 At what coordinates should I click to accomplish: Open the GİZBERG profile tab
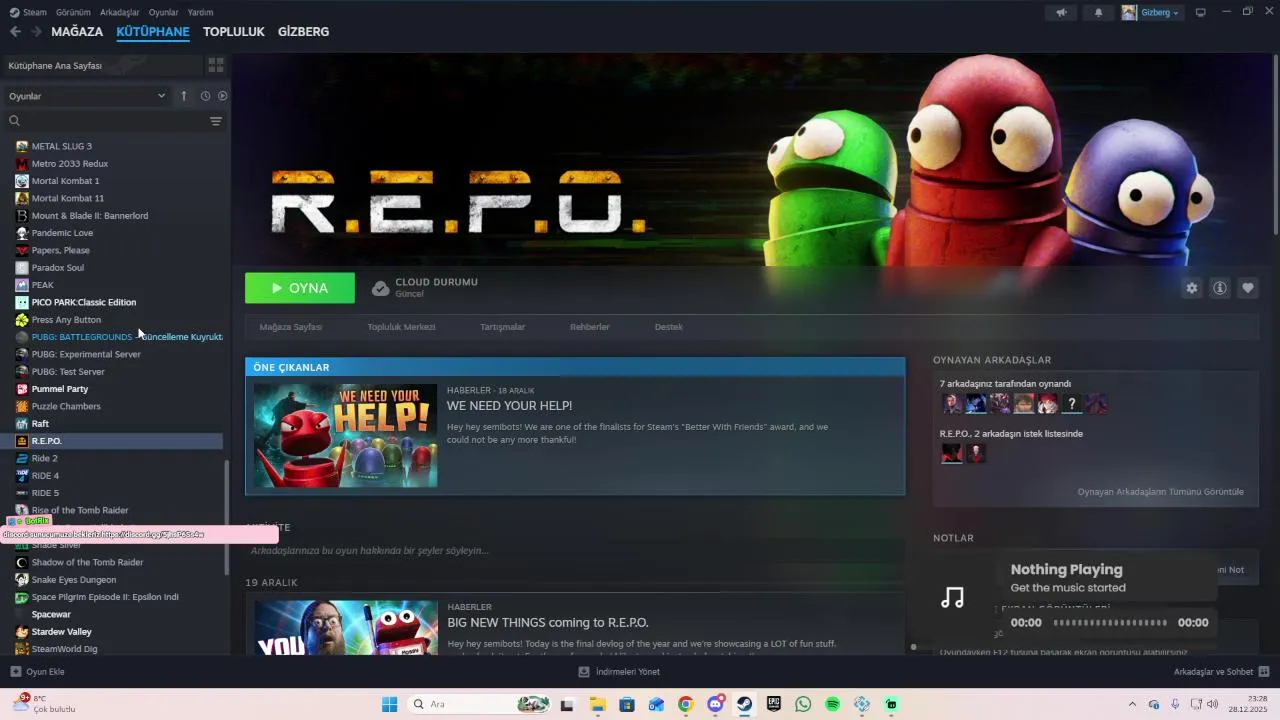303,32
